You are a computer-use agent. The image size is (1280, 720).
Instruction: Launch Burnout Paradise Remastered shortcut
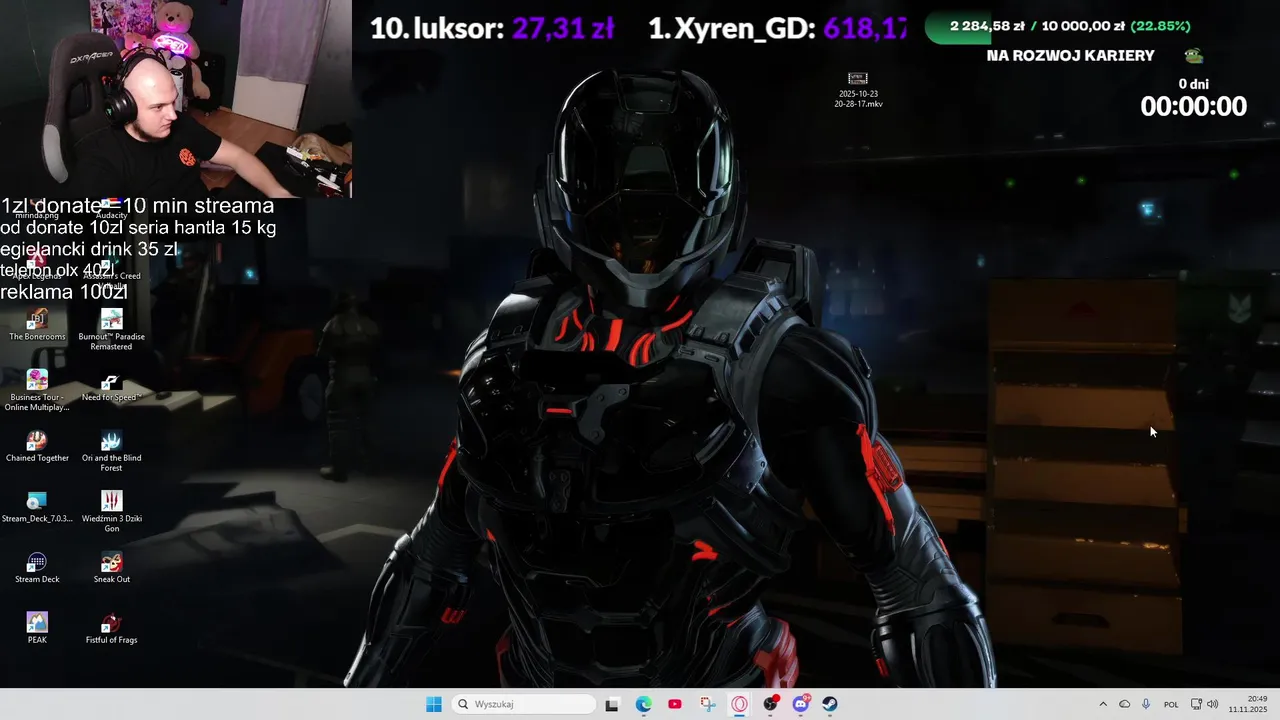(x=111, y=330)
